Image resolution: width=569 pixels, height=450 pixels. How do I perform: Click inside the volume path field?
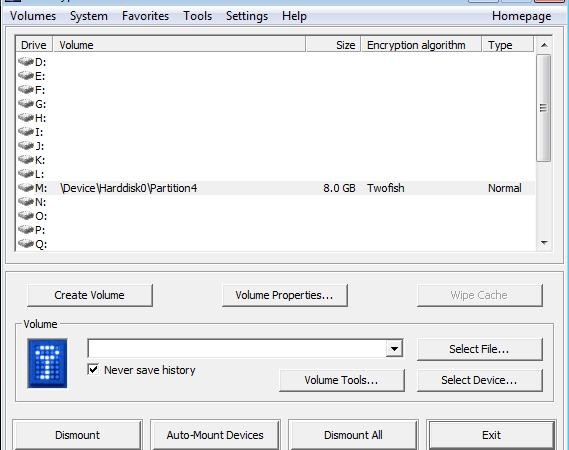(238, 349)
